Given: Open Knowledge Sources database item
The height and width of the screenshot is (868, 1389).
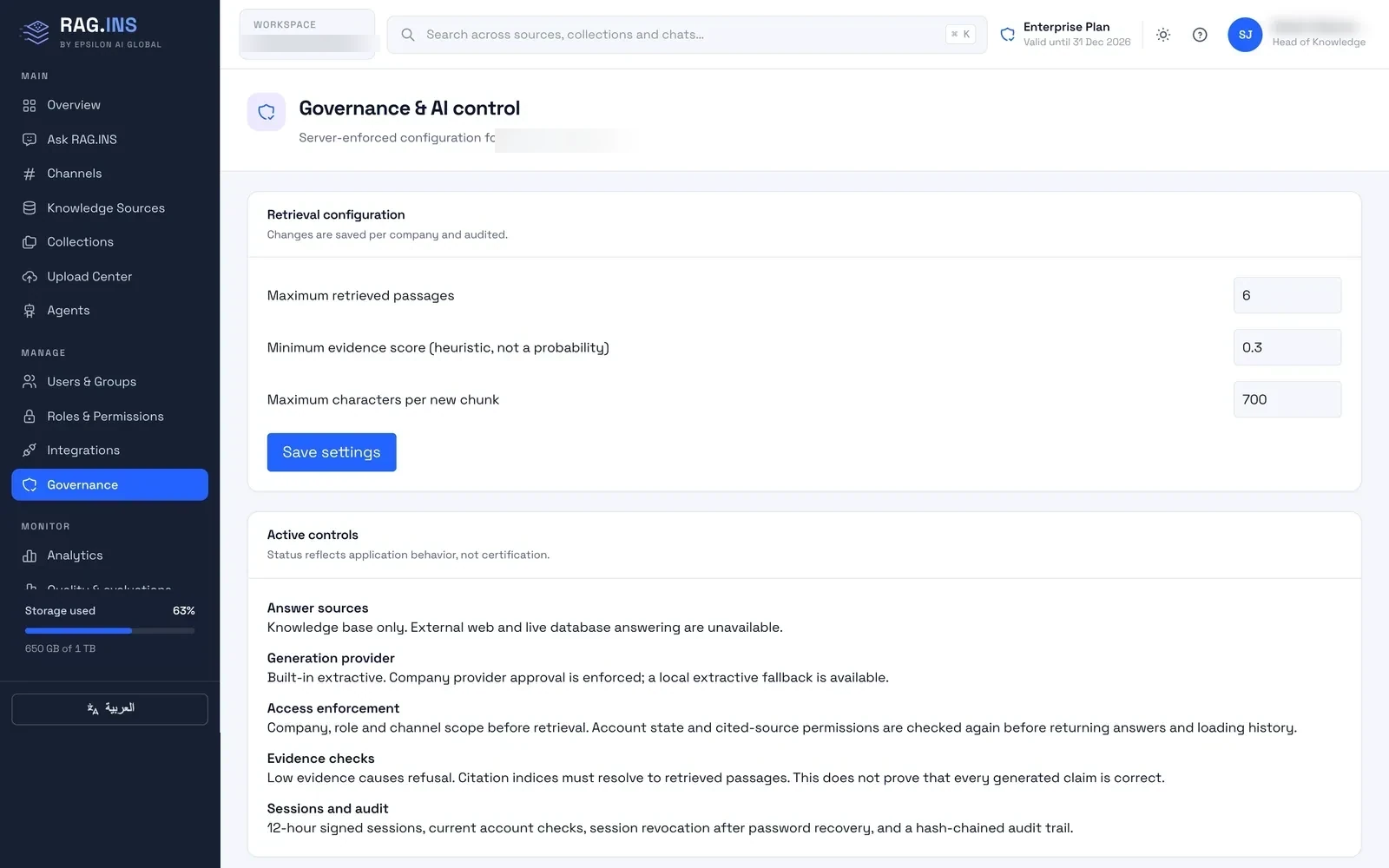Looking at the screenshot, I should click(x=109, y=207).
